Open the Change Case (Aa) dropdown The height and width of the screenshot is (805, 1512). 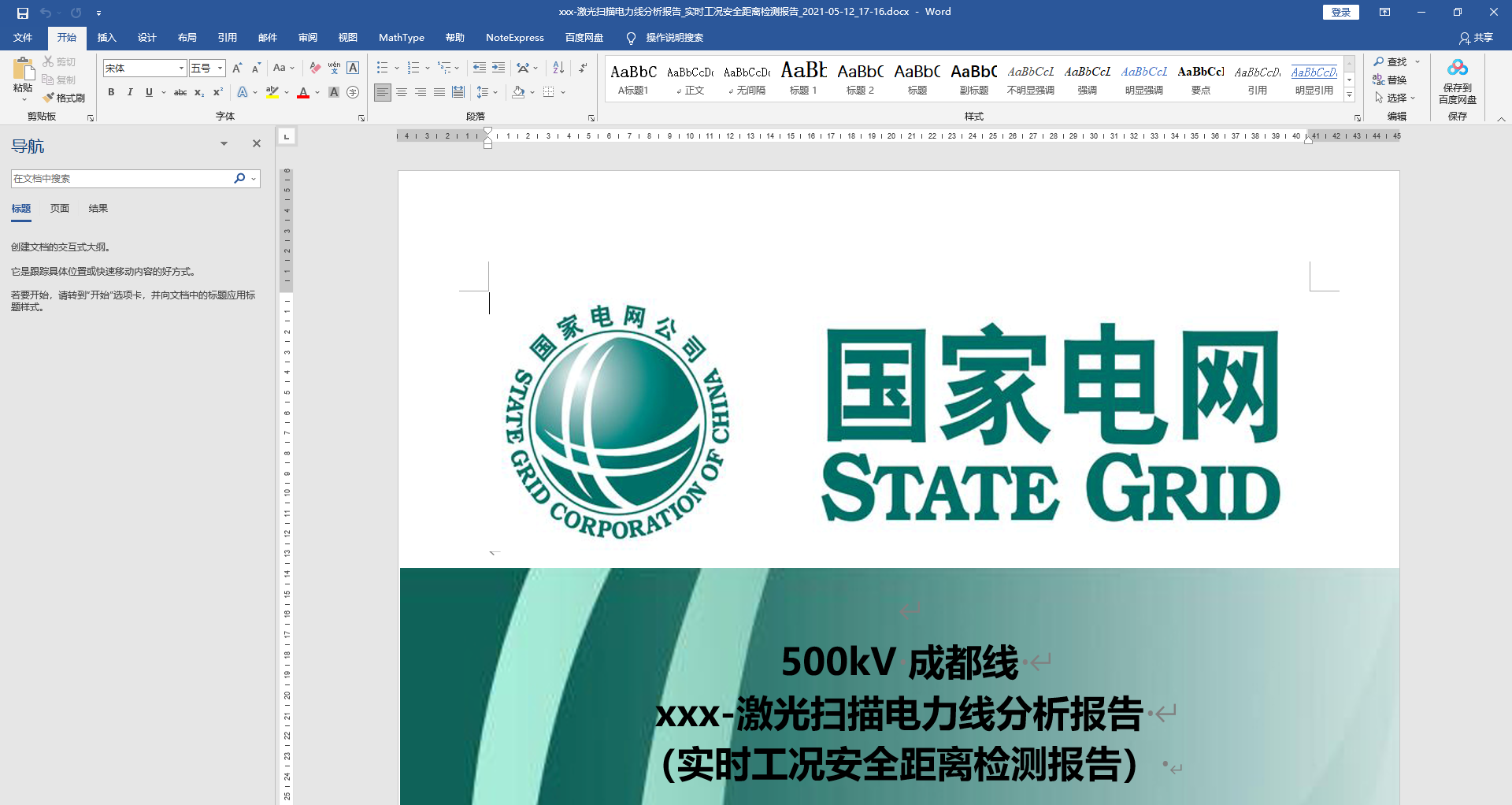click(283, 68)
